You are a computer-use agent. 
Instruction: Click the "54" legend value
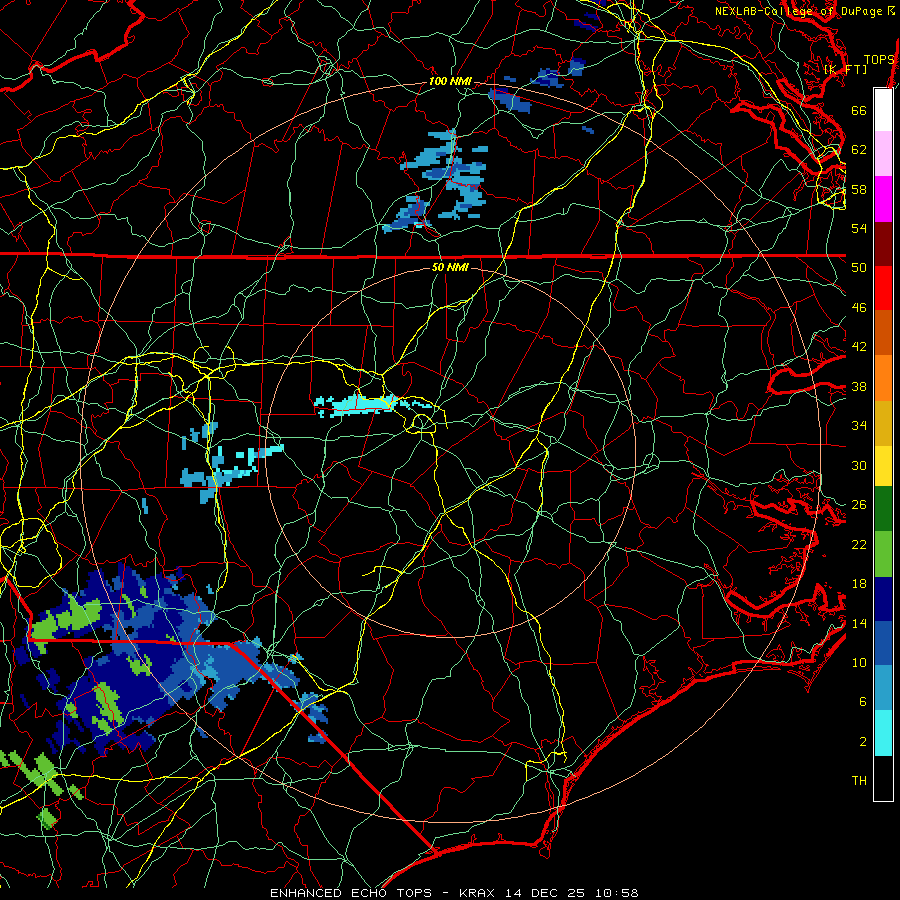(x=859, y=228)
